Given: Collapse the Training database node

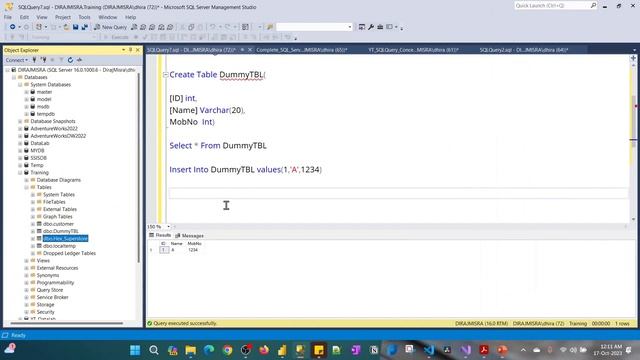Looking at the screenshot, I should 20,173.
